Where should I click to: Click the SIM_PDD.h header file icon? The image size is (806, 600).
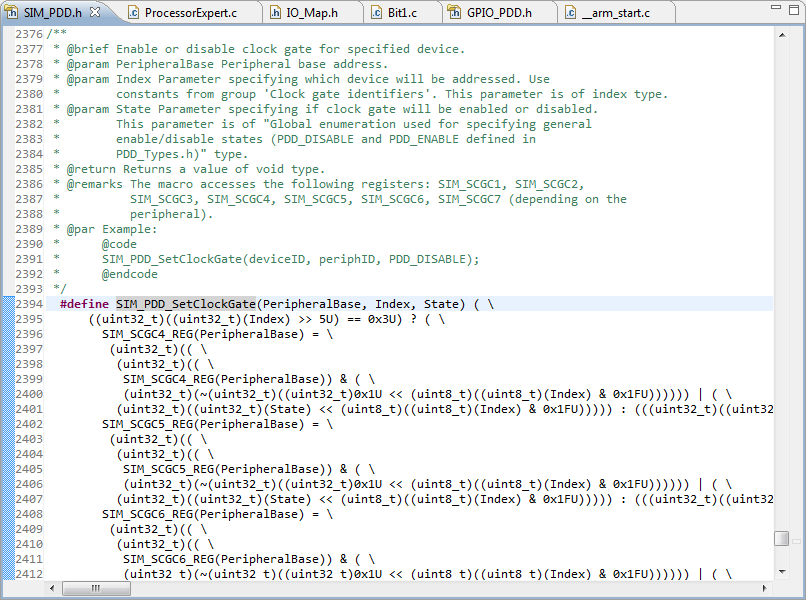pos(11,13)
